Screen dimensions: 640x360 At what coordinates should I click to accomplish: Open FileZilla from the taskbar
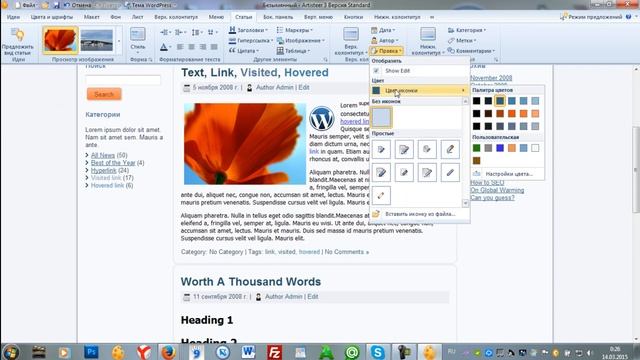point(274,352)
